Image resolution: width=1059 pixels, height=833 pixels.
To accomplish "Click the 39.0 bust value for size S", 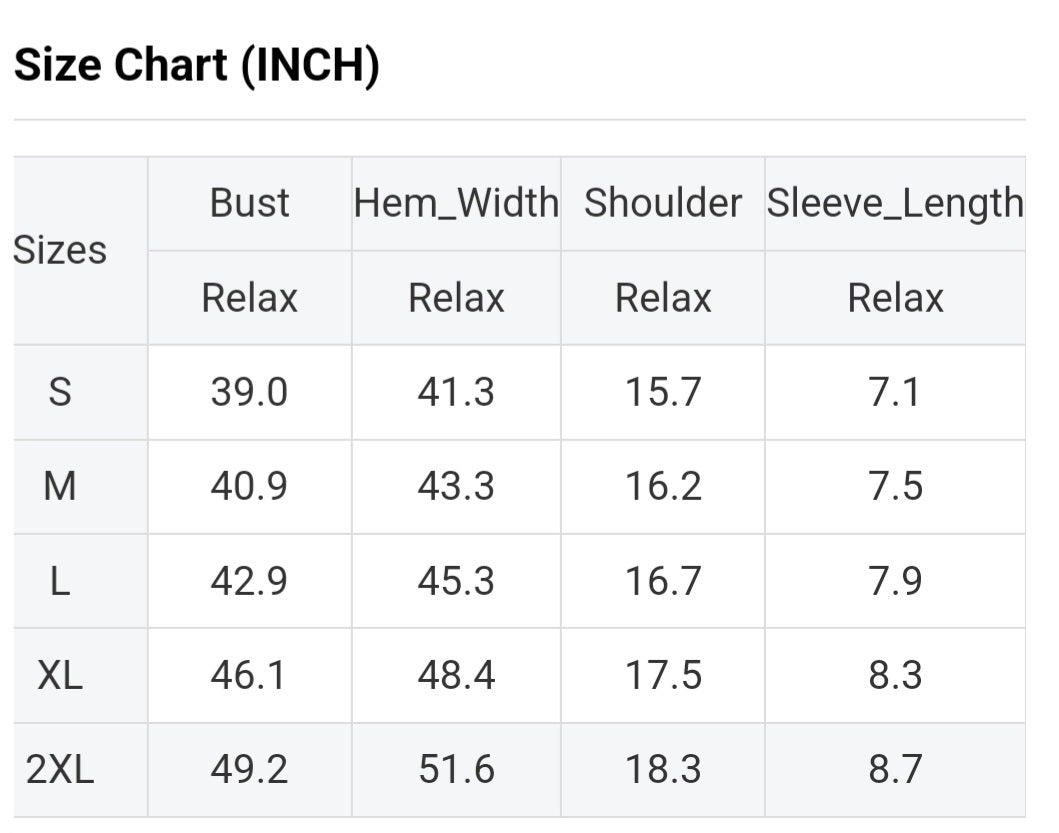I will click(x=249, y=392).
